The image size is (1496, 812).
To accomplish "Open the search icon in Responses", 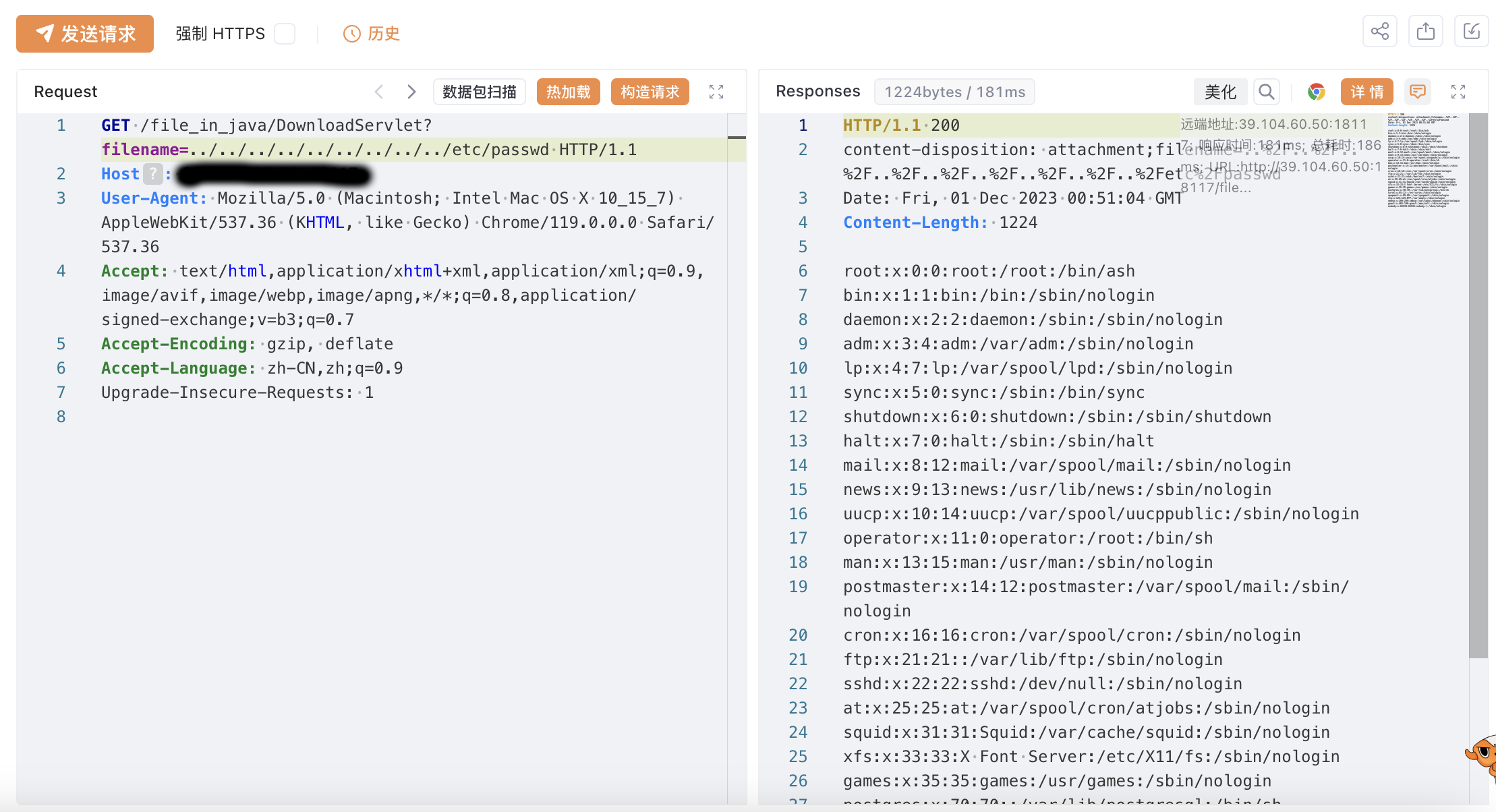I will tap(1267, 92).
